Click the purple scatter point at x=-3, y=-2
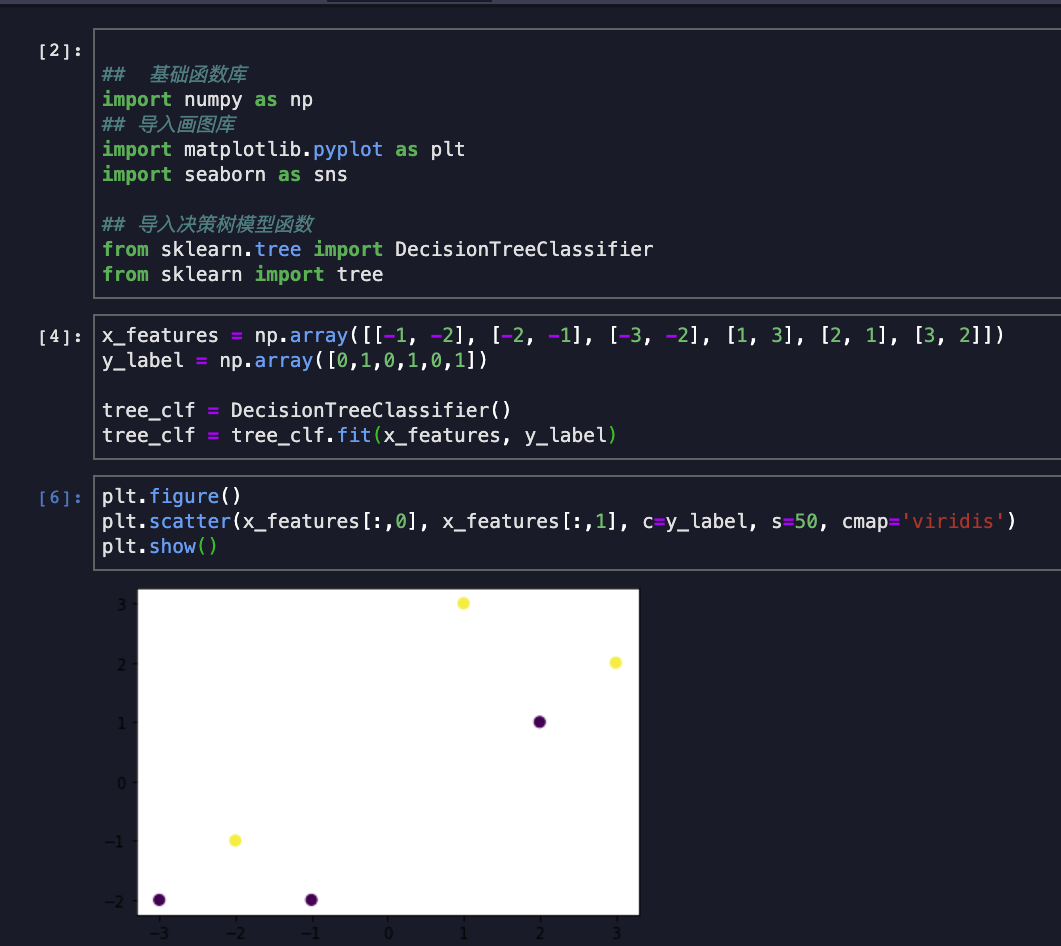Screen dimensions: 1061x946 click(159, 900)
